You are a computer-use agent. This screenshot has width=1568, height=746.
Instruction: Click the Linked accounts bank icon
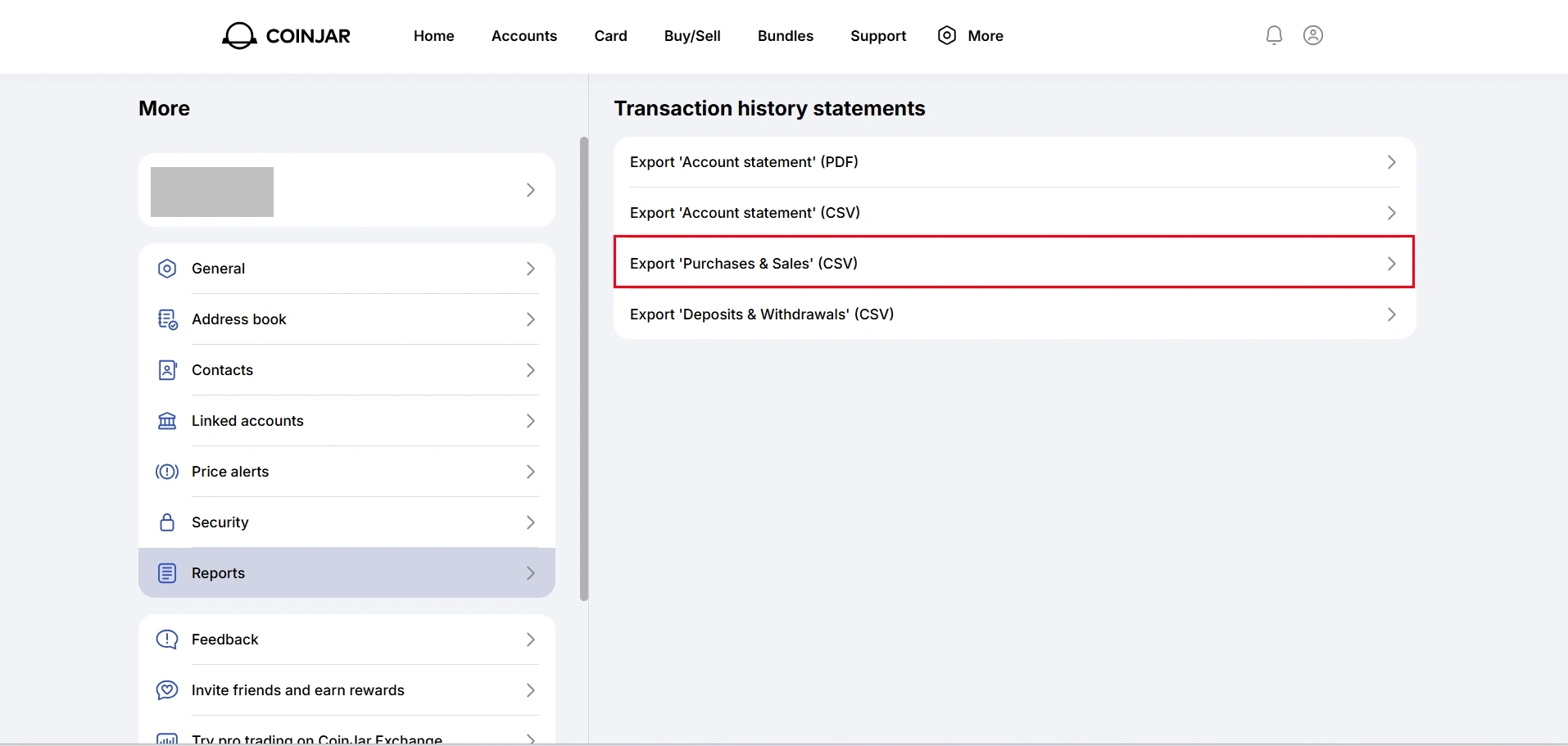(167, 421)
